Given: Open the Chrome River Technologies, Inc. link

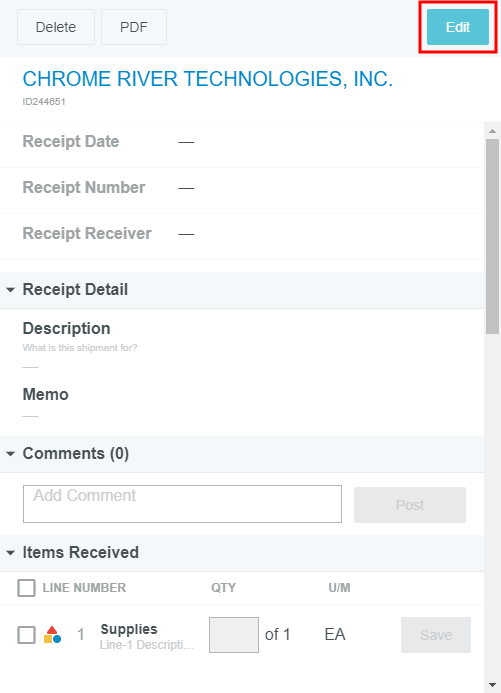Looking at the screenshot, I should pyautogui.click(x=208, y=79).
